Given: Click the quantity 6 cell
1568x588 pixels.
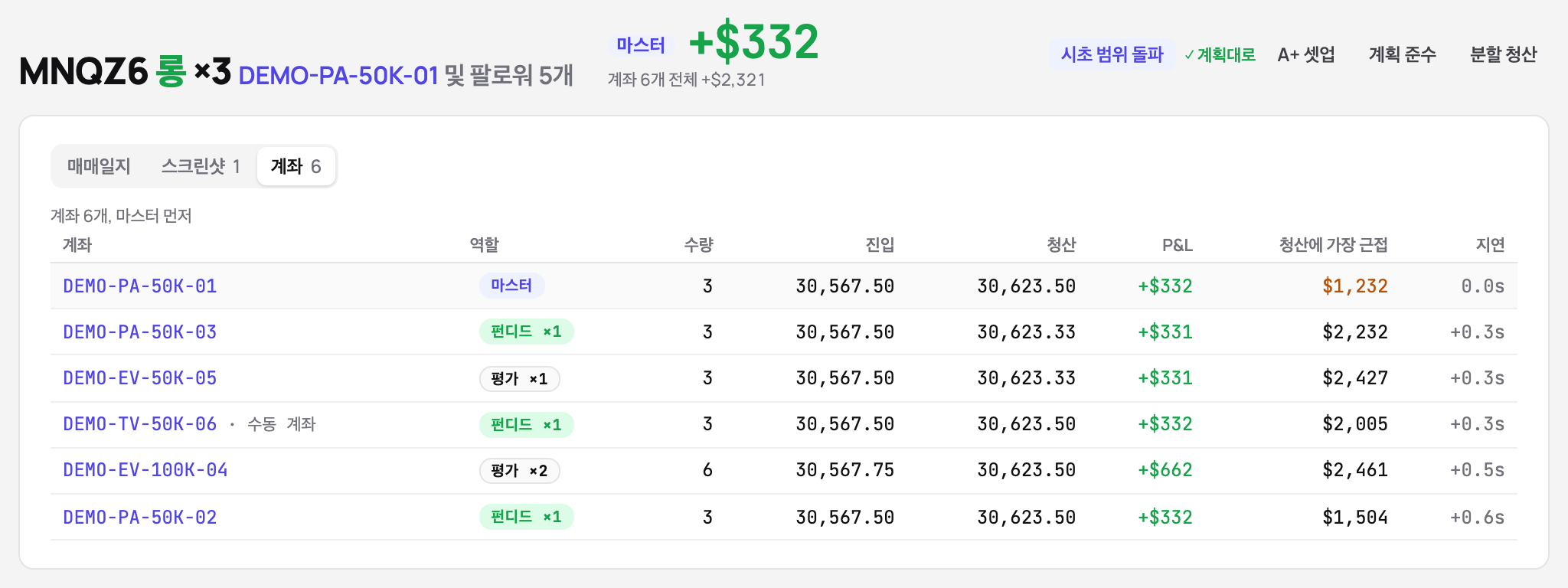Looking at the screenshot, I should [707, 470].
